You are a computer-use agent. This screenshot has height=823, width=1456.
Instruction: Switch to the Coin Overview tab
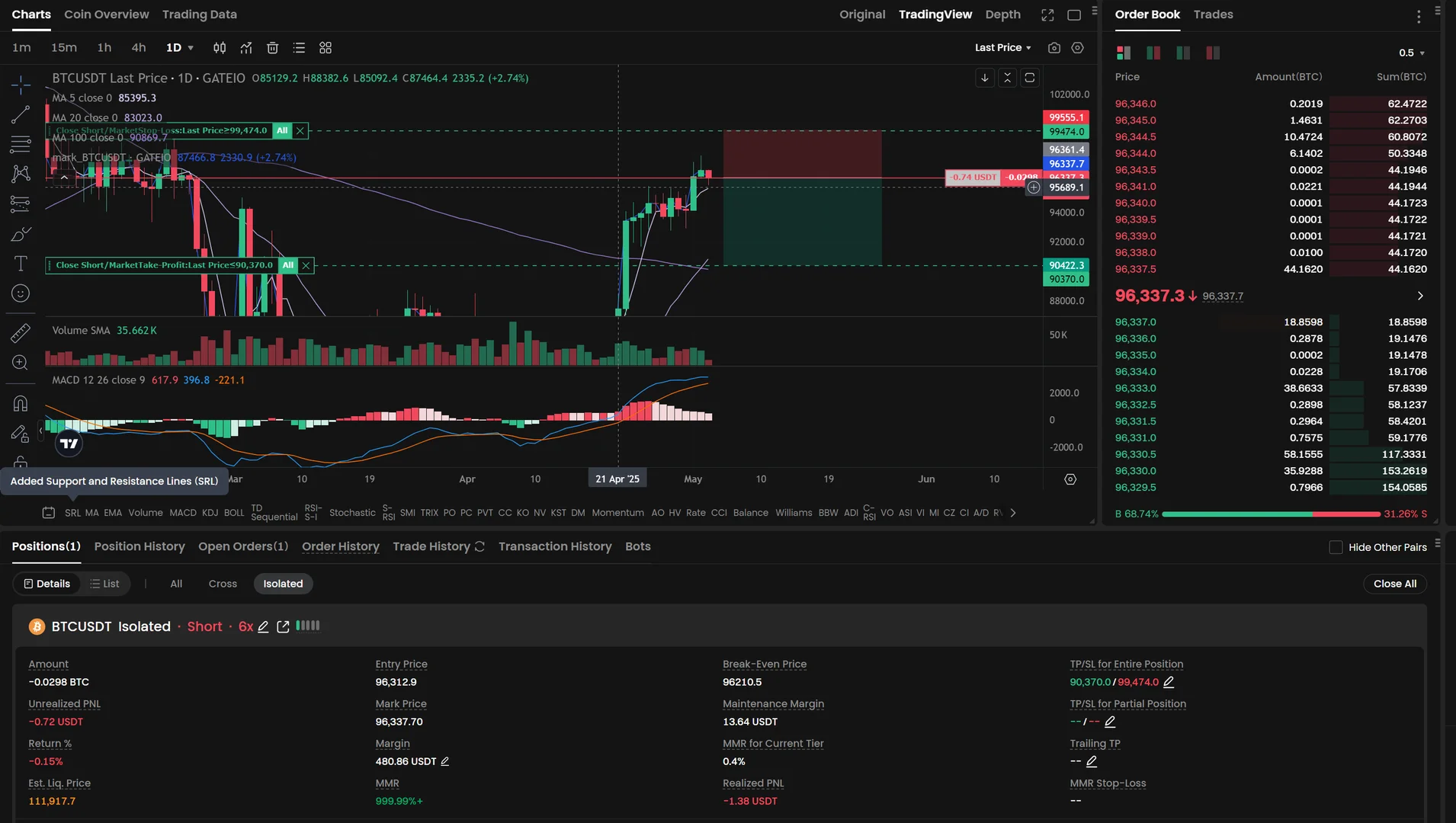pos(107,14)
